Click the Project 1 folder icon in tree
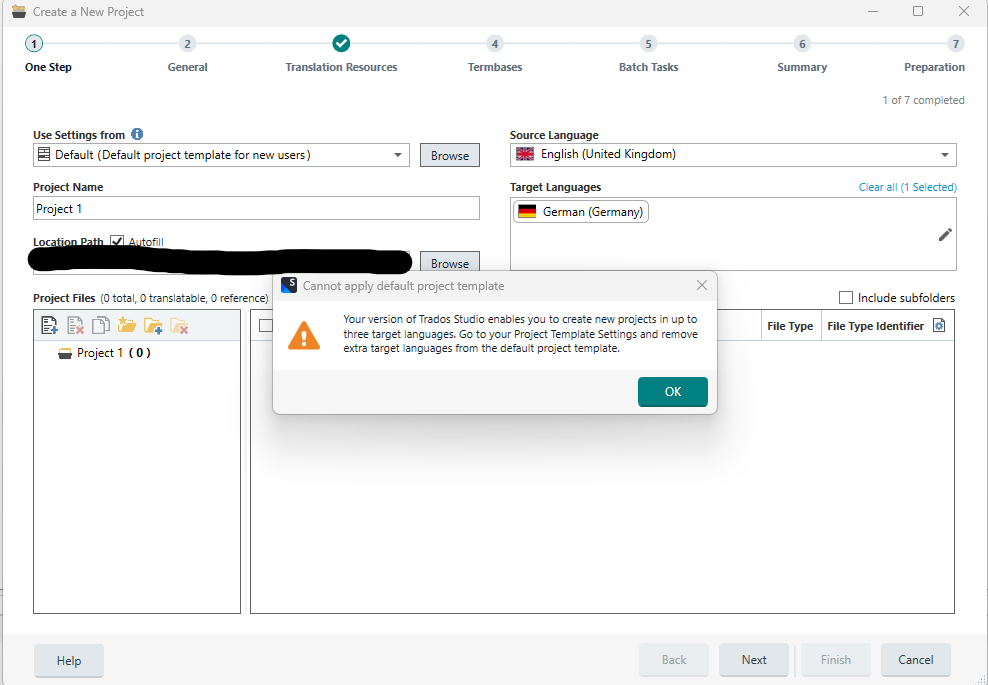 (65, 354)
